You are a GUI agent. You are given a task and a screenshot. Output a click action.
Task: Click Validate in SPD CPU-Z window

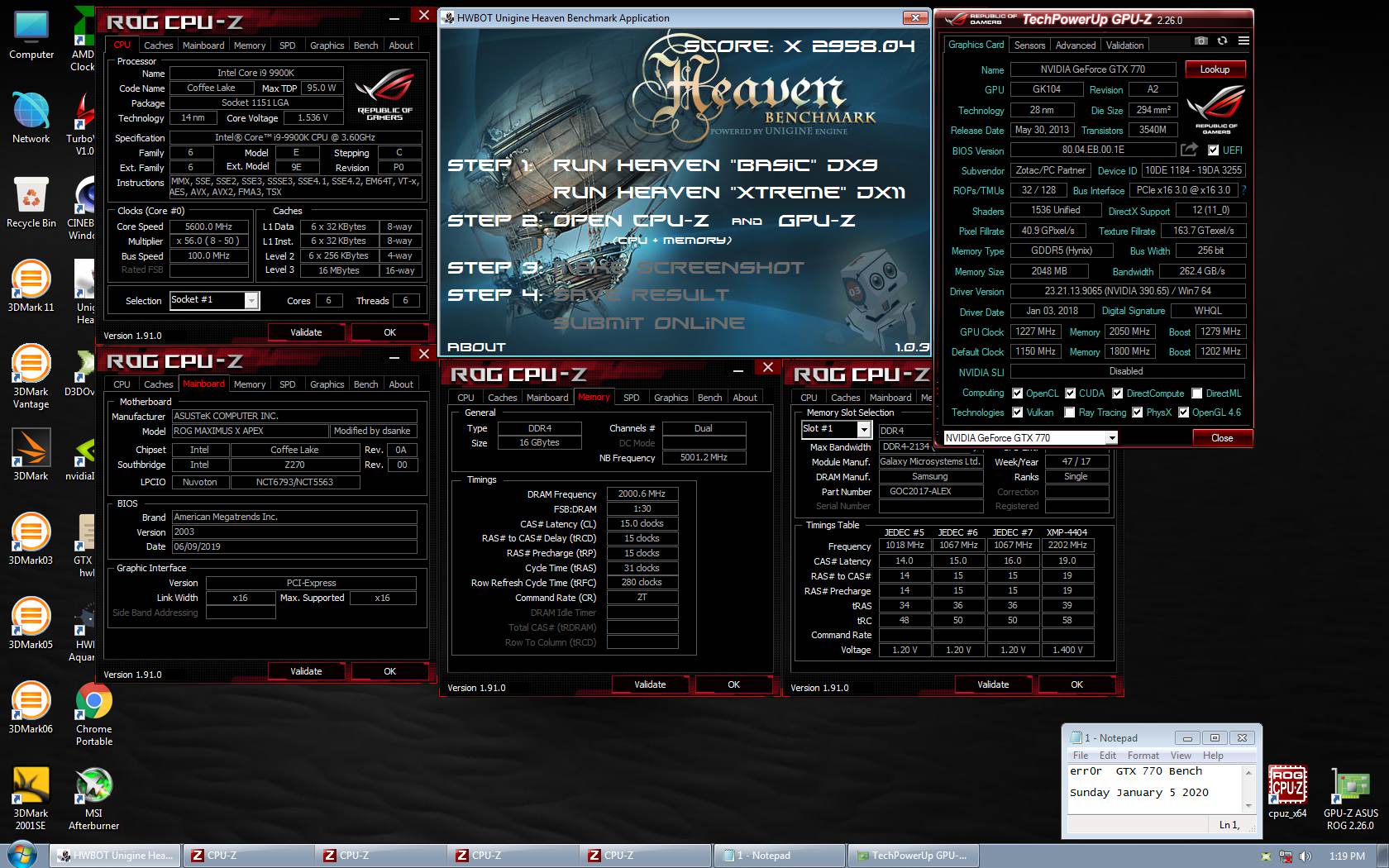(x=993, y=684)
